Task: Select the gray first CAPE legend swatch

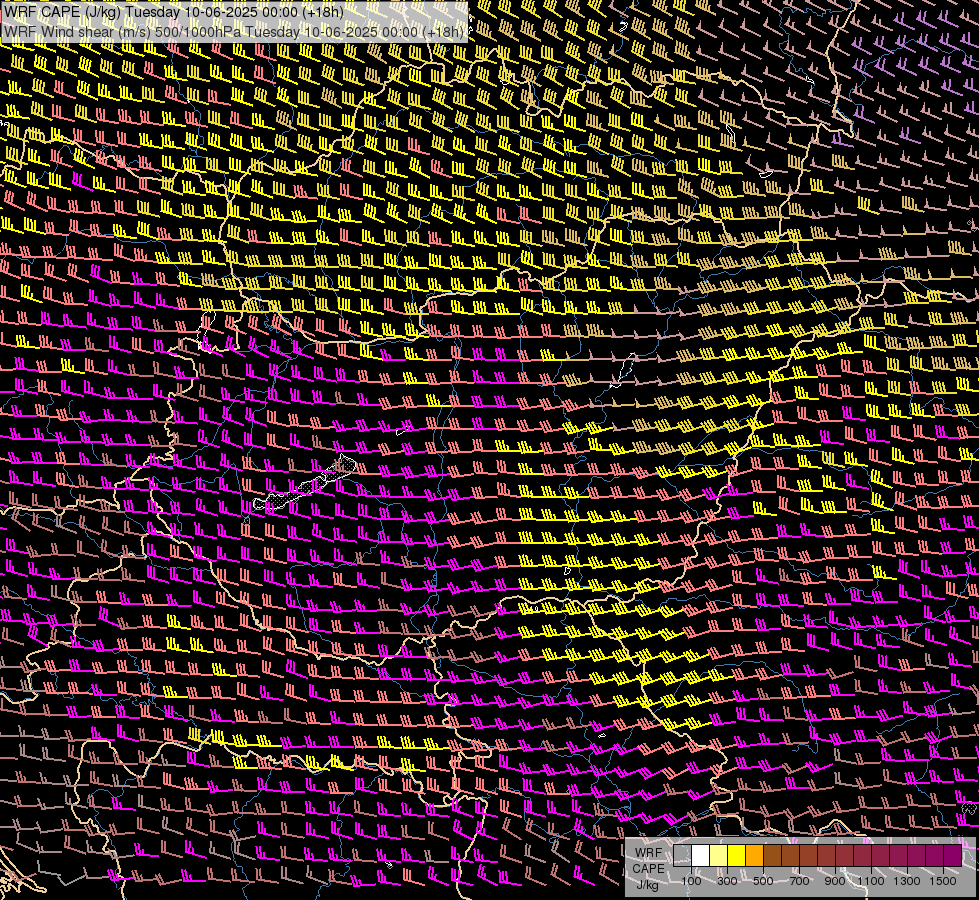Action: pyautogui.click(x=682, y=856)
